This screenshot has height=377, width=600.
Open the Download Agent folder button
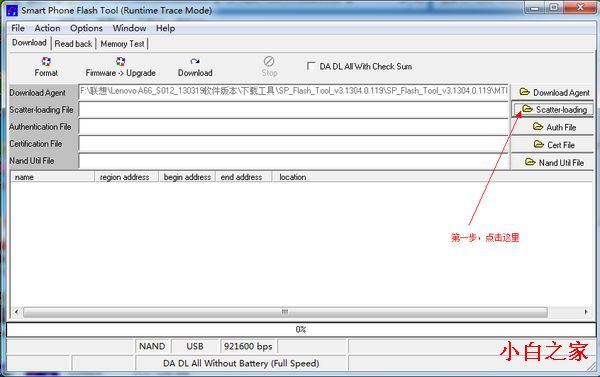[x=553, y=92]
